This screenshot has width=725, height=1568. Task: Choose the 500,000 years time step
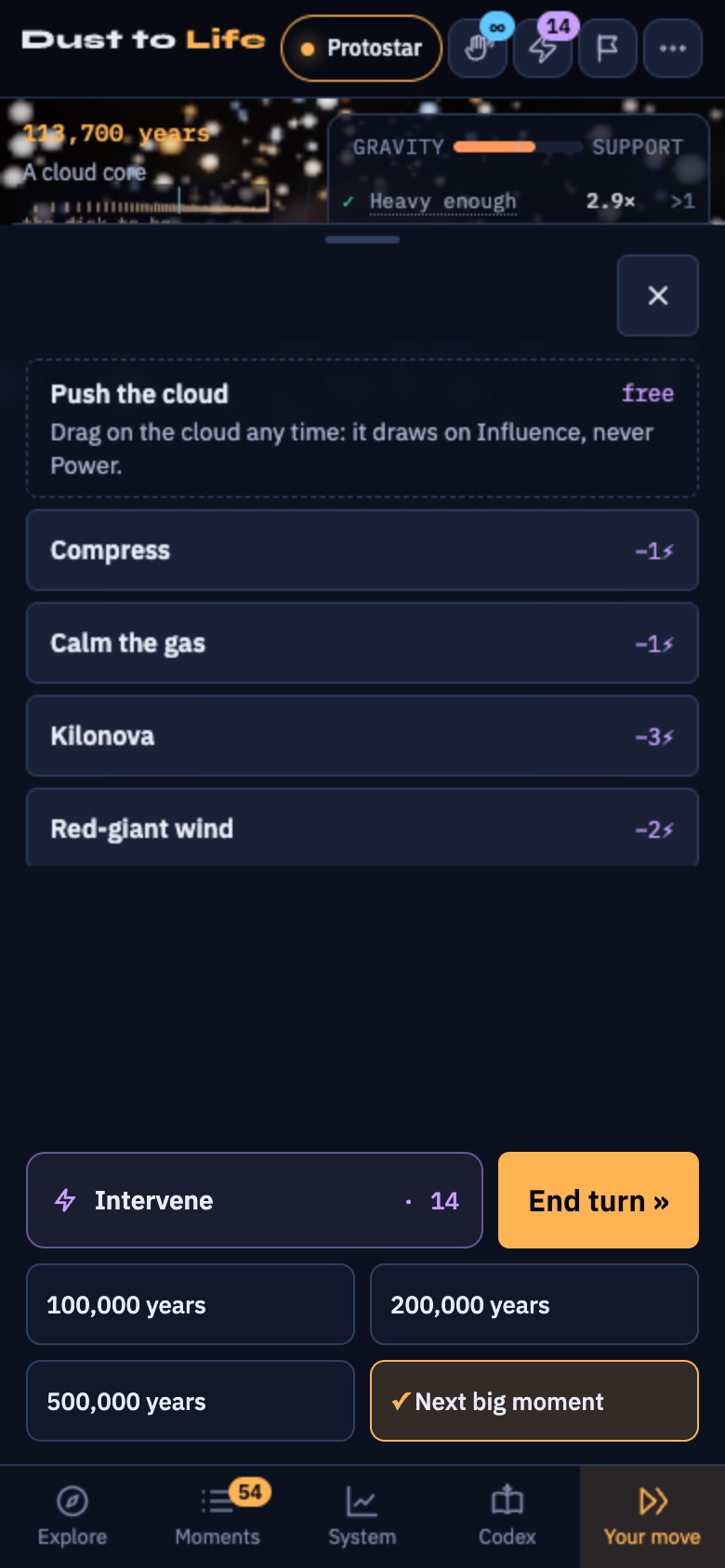click(191, 1401)
